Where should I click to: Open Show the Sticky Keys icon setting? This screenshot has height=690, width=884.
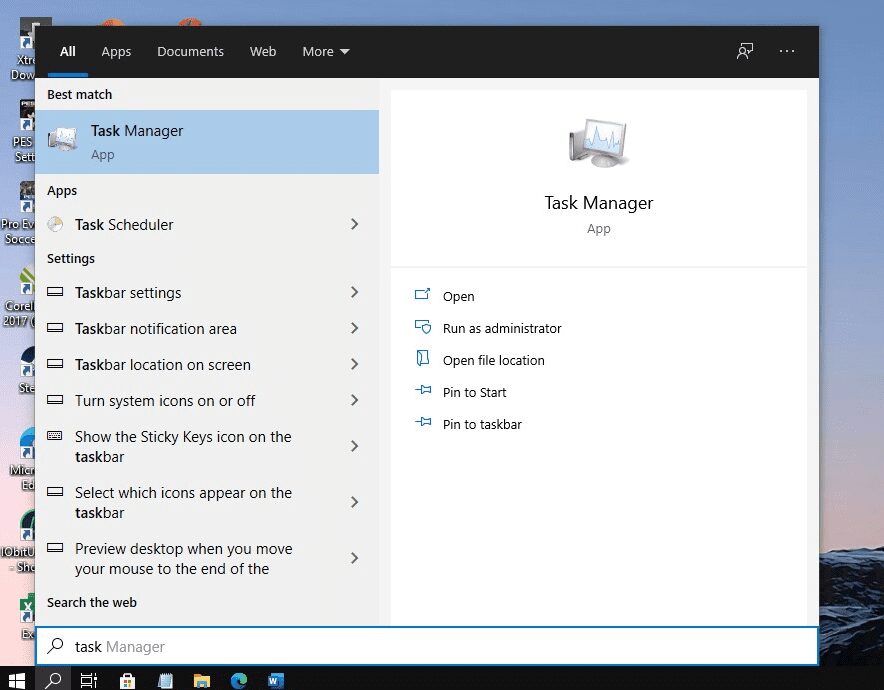pos(207,446)
